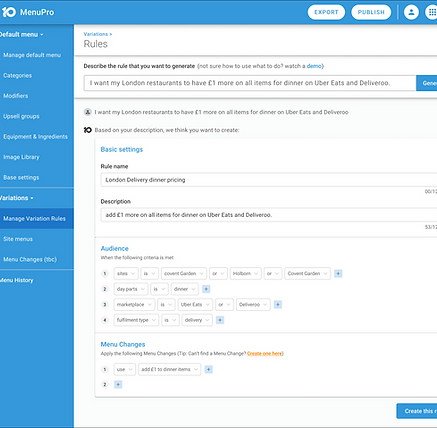Screen dimensions: 437x428
Task: Open the 'delivery' value dropdown
Action: (x=197, y=320)
